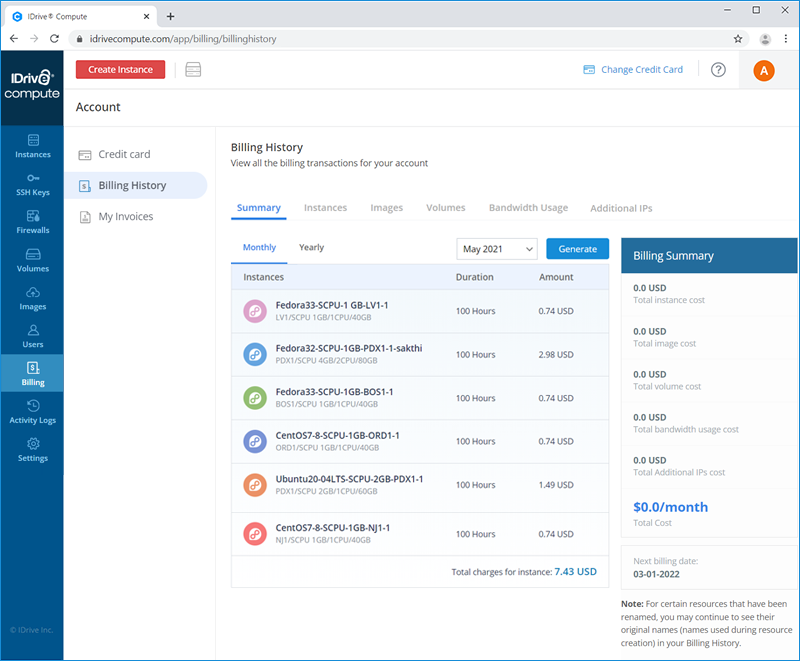Image resolution: width=800 pixels, height=661 pixels.
Task: Click the IDrive Compute logo
Action: (x=32, y=85)
